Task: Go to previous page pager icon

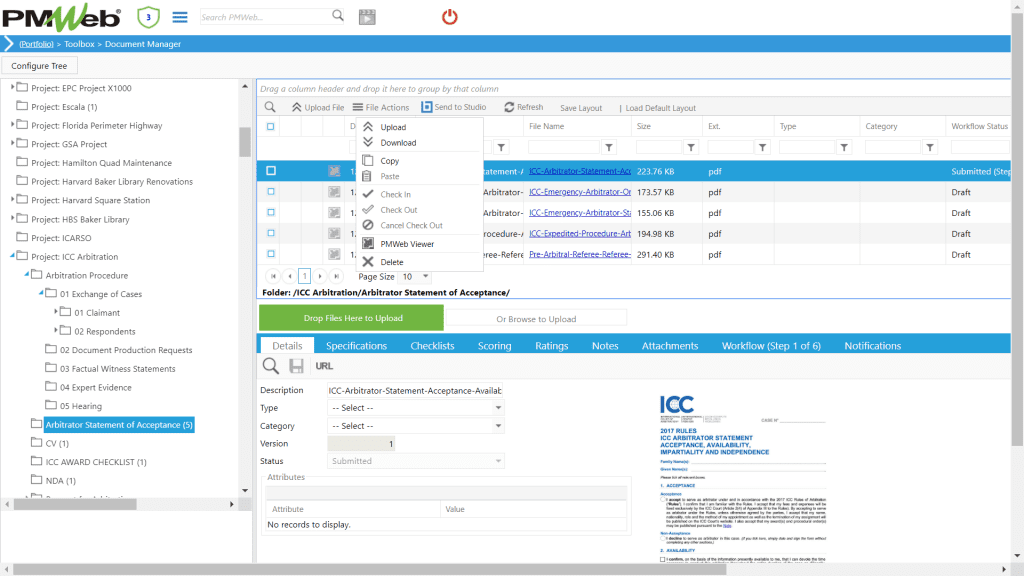Action: click(289, 276)
